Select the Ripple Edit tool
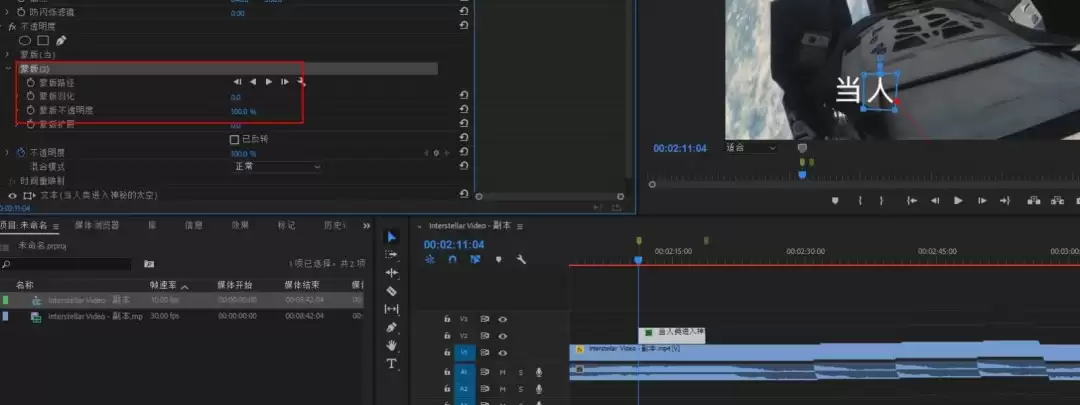The image size is (1080, 405). click(391, 273)
